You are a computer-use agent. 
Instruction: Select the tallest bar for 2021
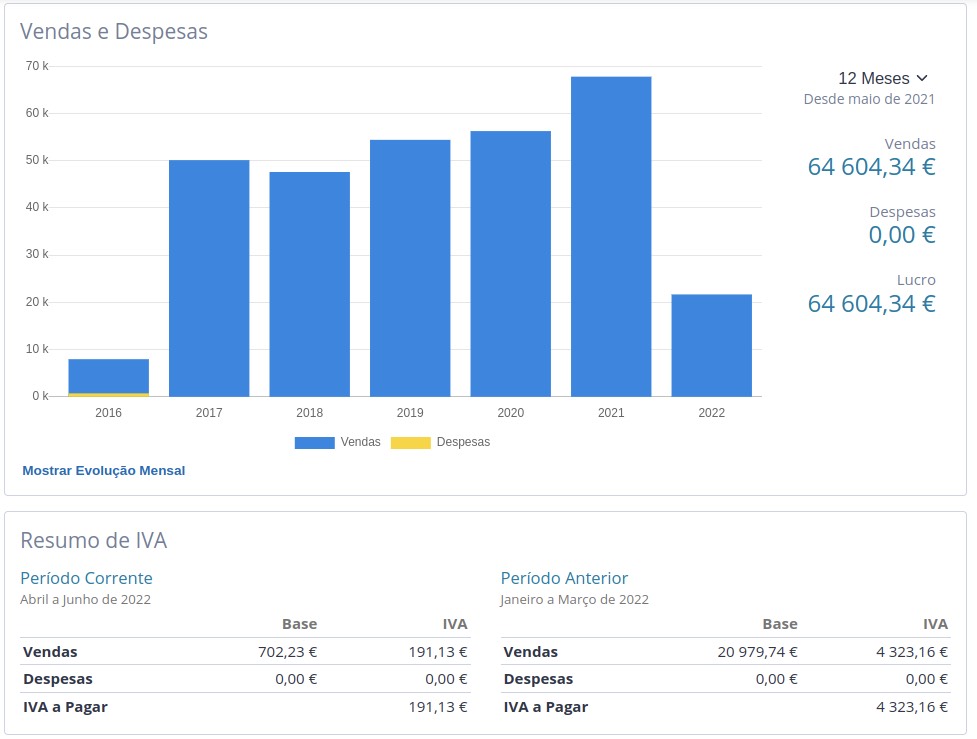coord(611,236)
